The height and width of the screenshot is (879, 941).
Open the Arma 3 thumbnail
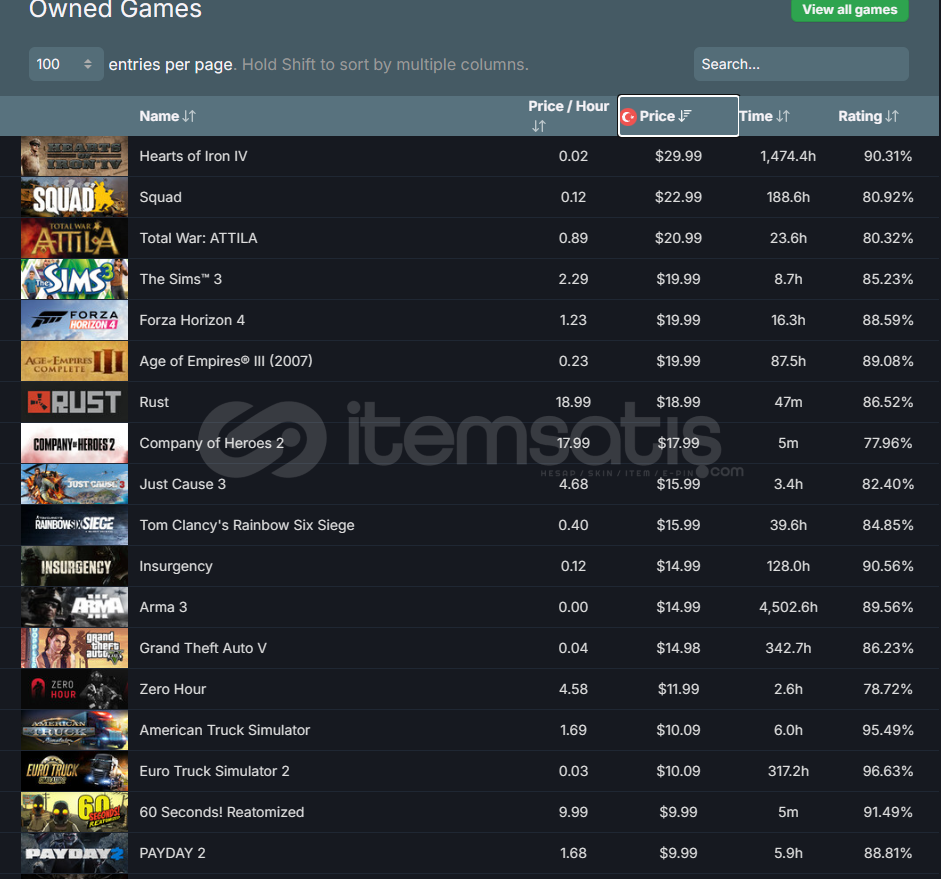click(74, 607)
